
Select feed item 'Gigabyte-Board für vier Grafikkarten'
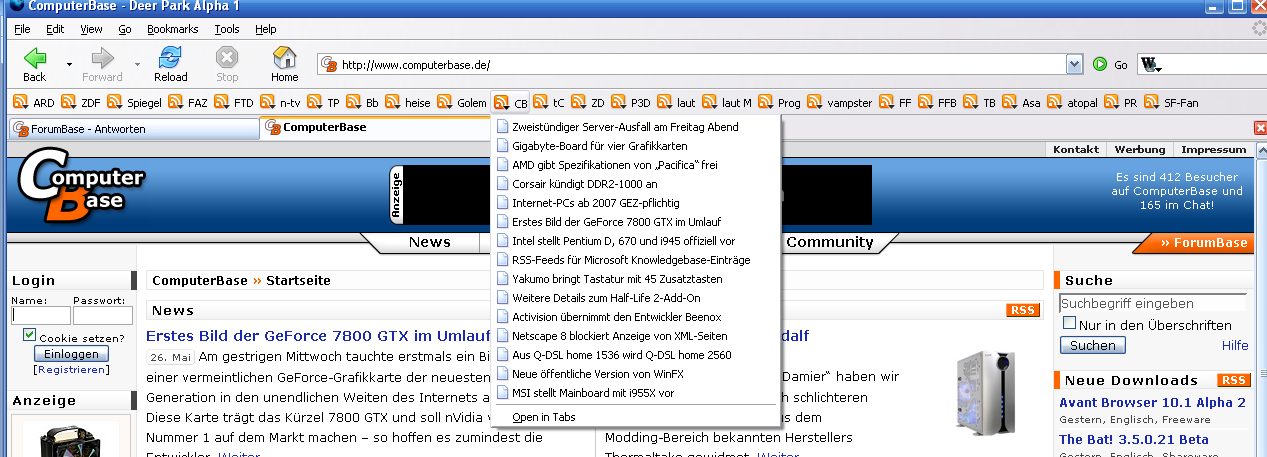[x=635, y=146]
